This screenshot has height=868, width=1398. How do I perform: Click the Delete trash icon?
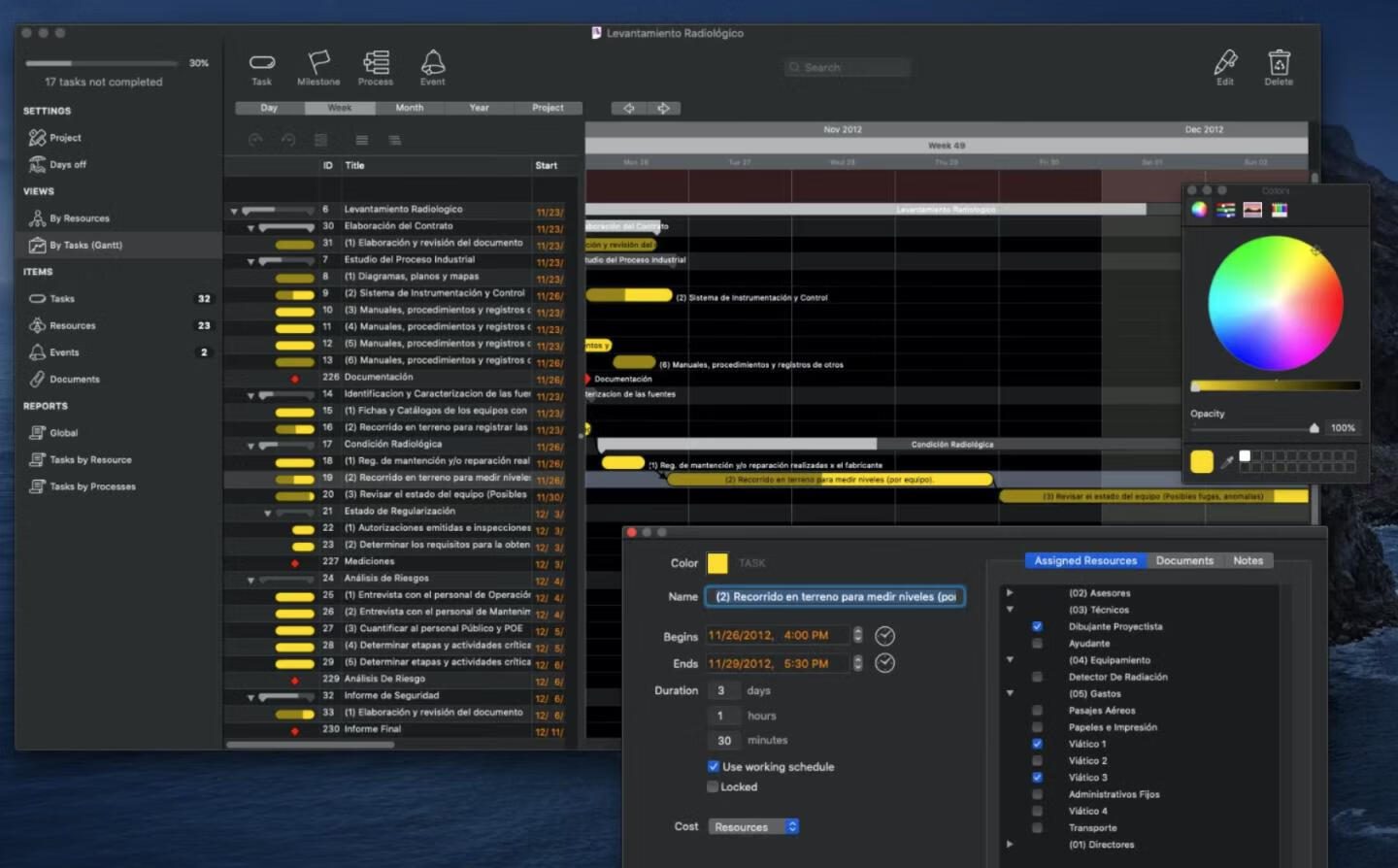point(1279,64)
